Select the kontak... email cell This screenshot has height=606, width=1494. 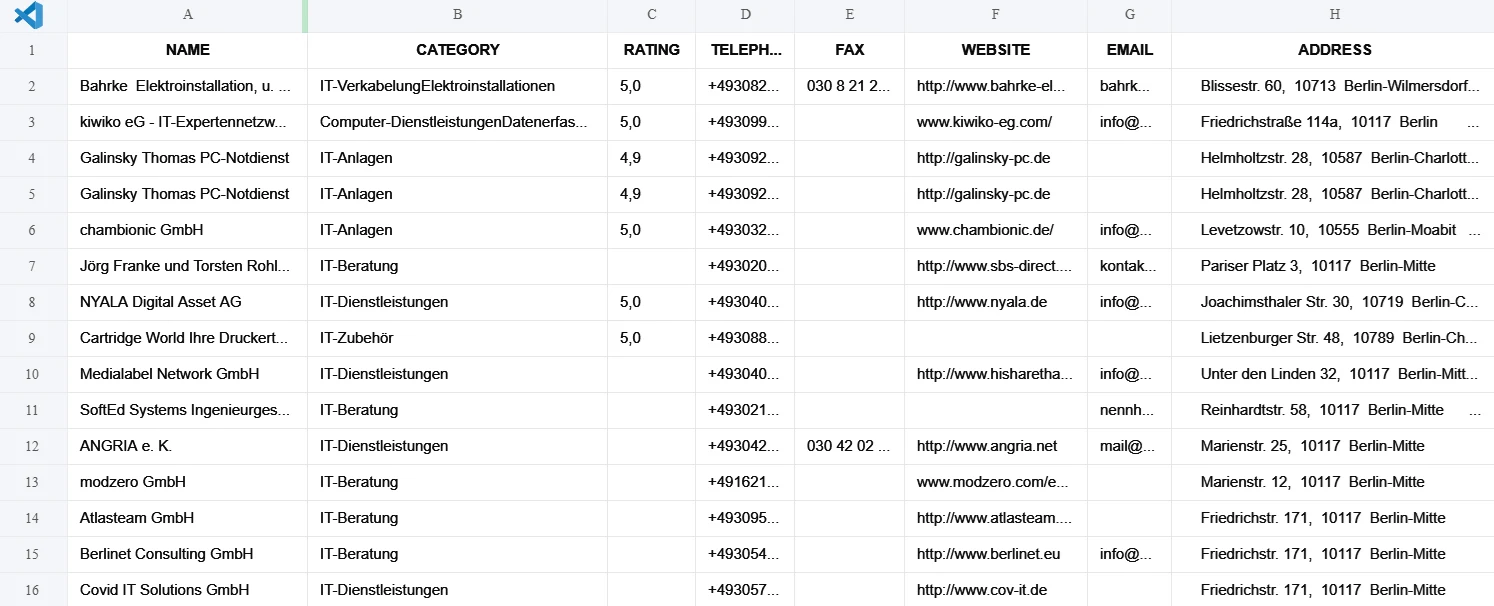1130,266
